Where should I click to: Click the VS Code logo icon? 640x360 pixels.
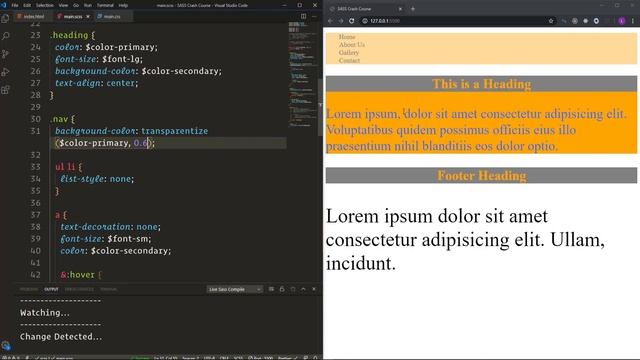pos(4,5)
